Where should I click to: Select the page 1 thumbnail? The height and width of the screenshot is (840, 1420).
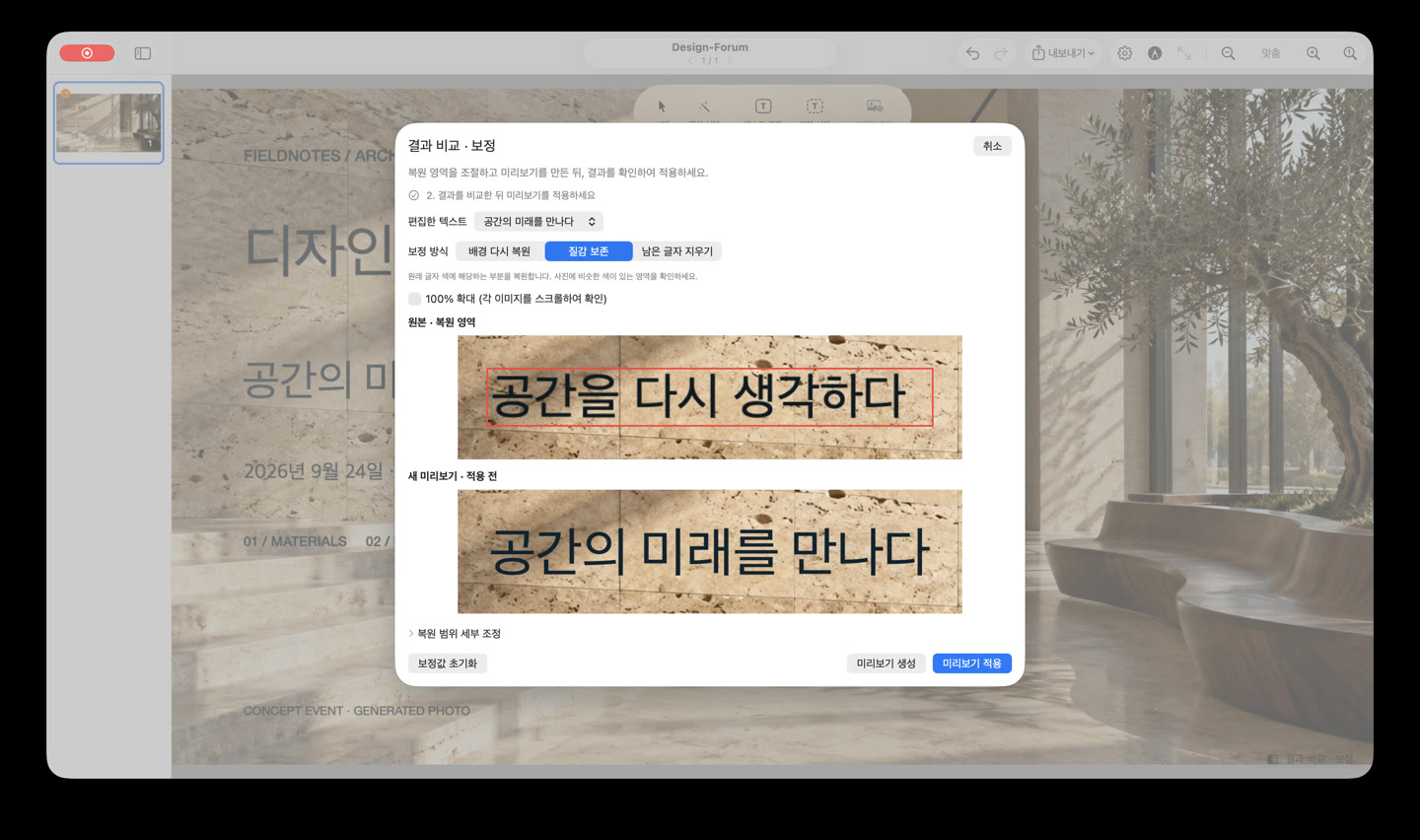click(108, 123)
